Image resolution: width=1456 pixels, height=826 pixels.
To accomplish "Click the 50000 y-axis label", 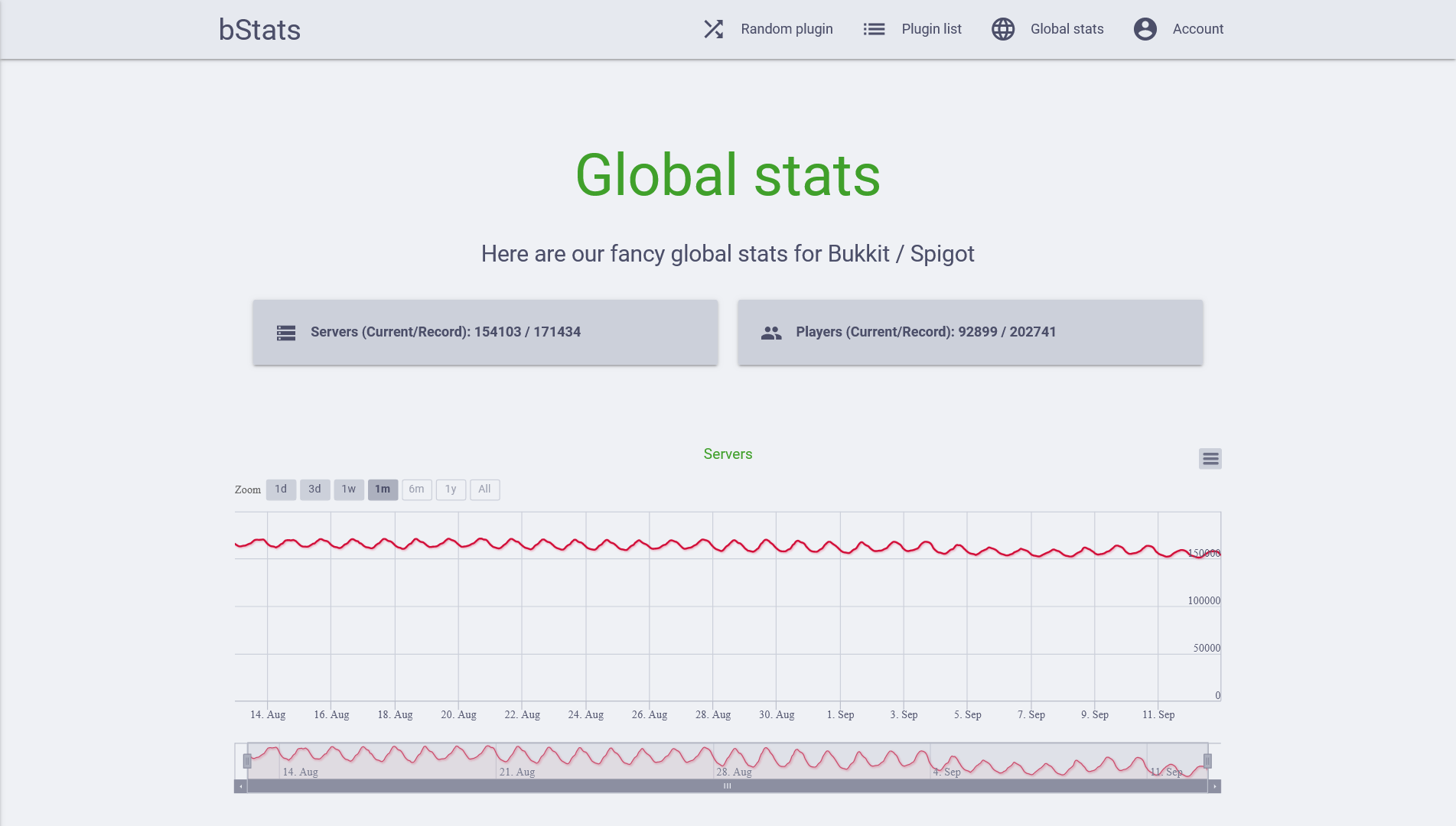I will [x=1207, y=648].
